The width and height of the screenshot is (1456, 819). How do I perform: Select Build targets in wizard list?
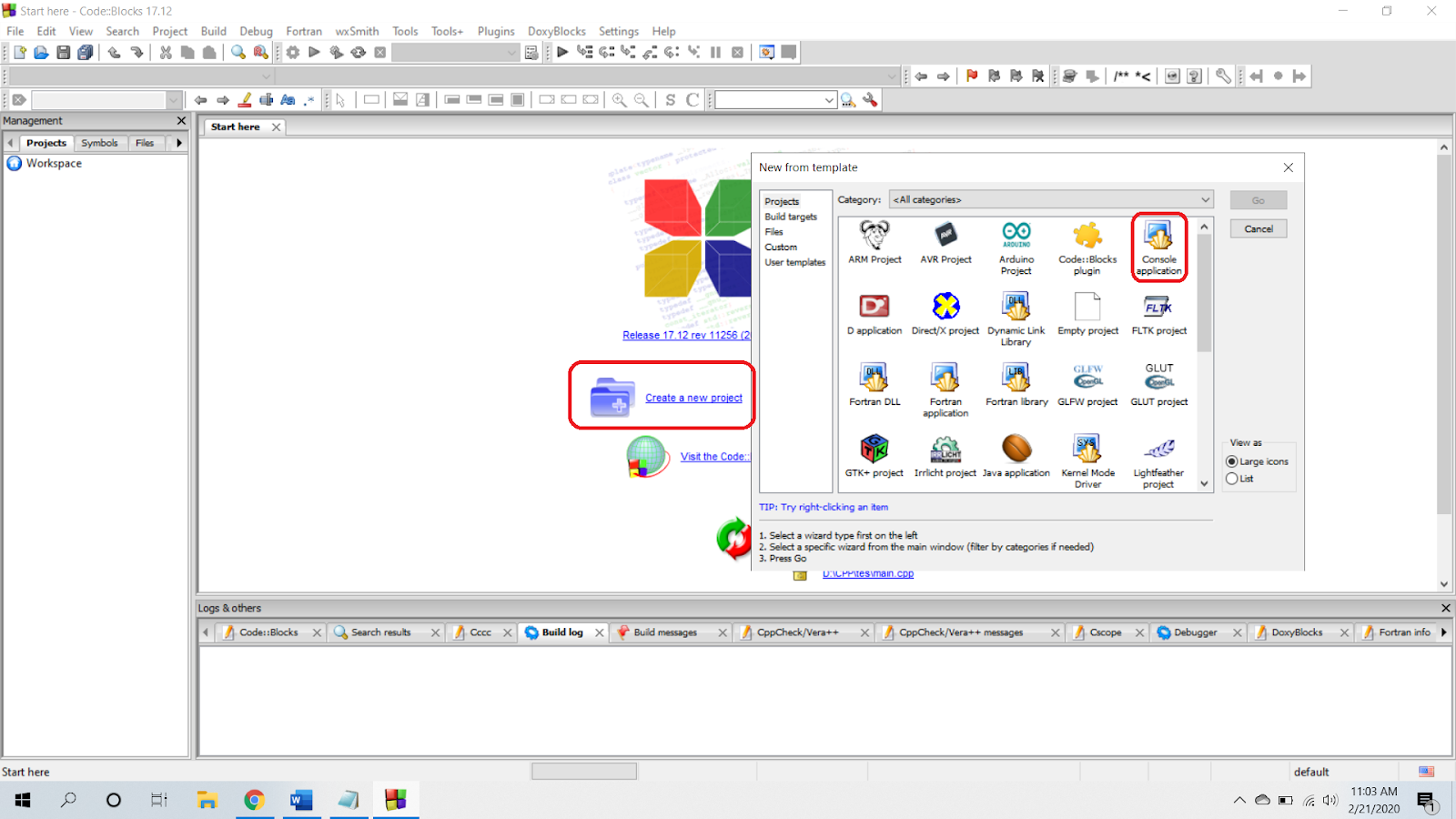pos(791,217)
